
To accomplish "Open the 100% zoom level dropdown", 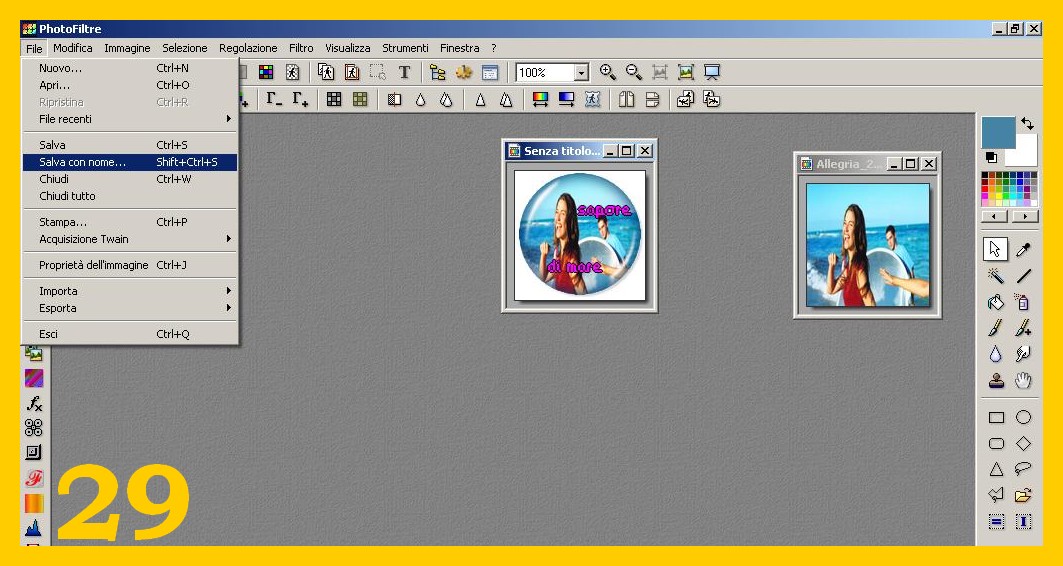I will pyautogui.click(x=581, y=73).
